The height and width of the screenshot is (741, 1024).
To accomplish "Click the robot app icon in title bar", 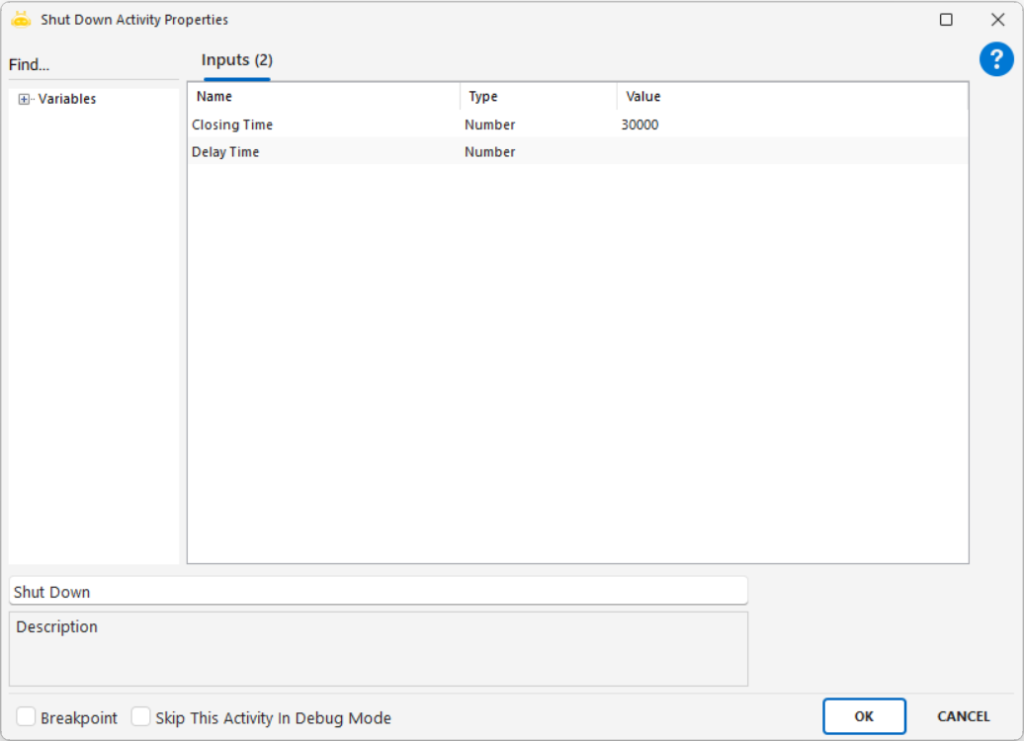I will pos(21,19).
